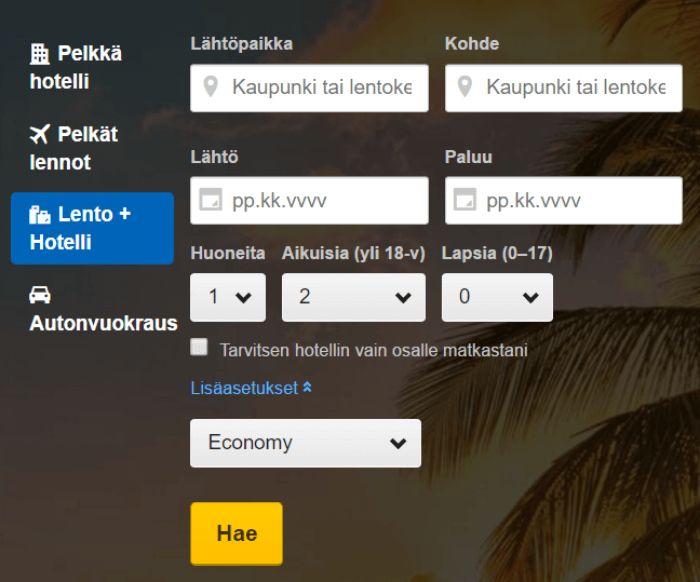Switch to the Pelkät lennot tab
Image resolution: width=700 pixels, height=582 pixels.
click(x=74, y=148)
